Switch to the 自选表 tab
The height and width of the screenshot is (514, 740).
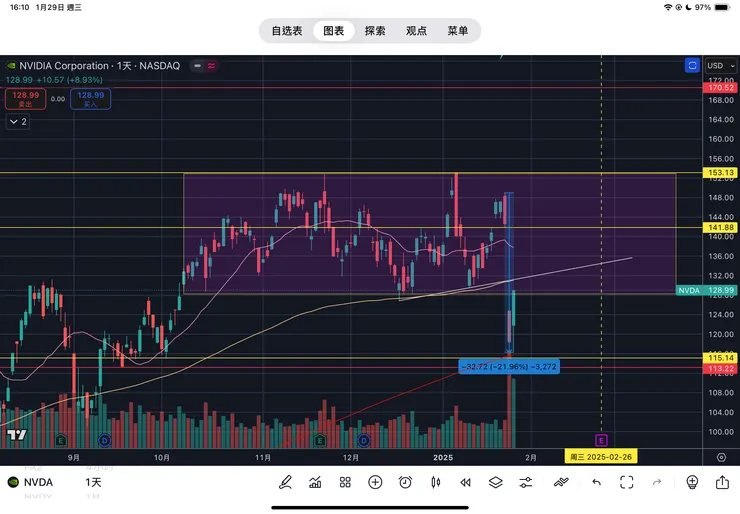tap(287, 31)
